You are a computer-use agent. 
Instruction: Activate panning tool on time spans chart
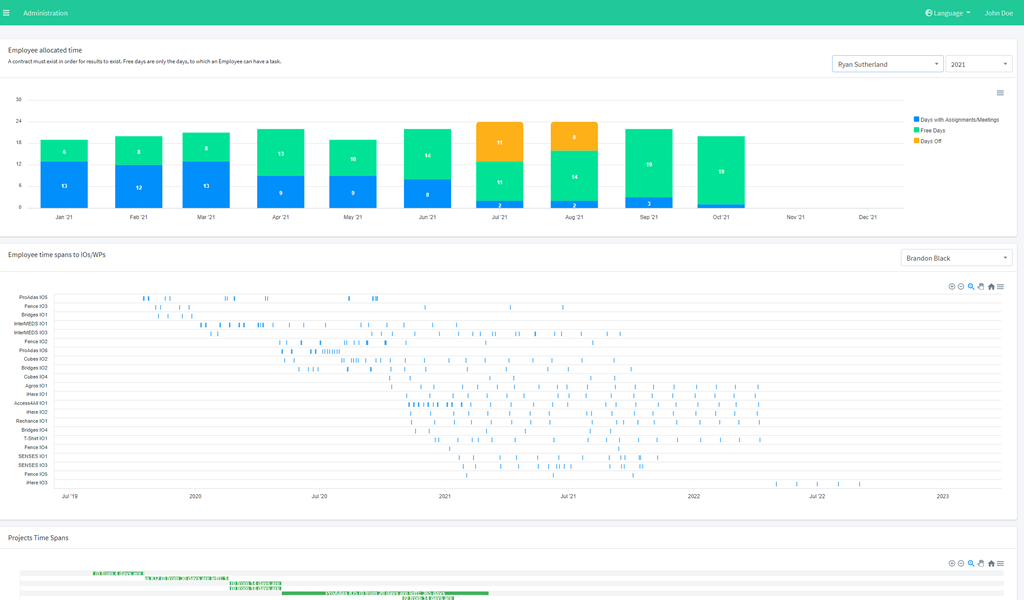click(981, 287)
